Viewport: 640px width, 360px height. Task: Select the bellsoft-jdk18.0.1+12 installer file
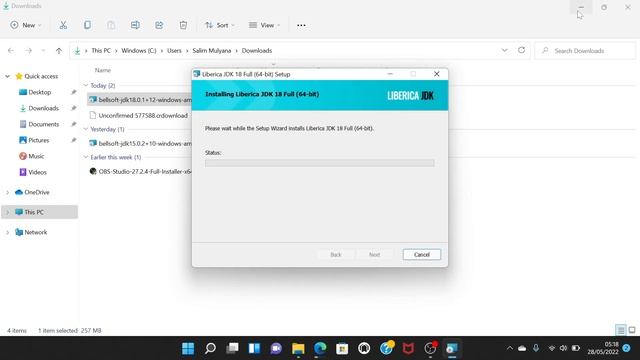[140, 100]
